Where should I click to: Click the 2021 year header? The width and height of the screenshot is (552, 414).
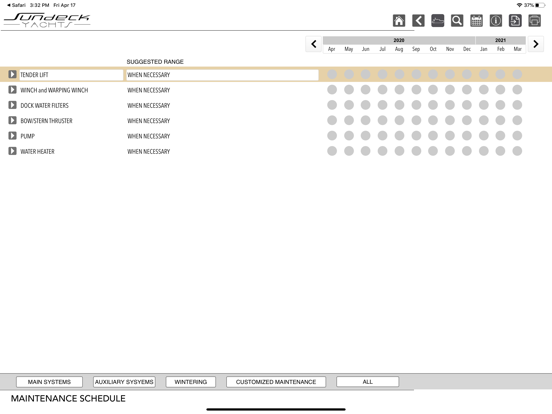click(x=501, y=40)
